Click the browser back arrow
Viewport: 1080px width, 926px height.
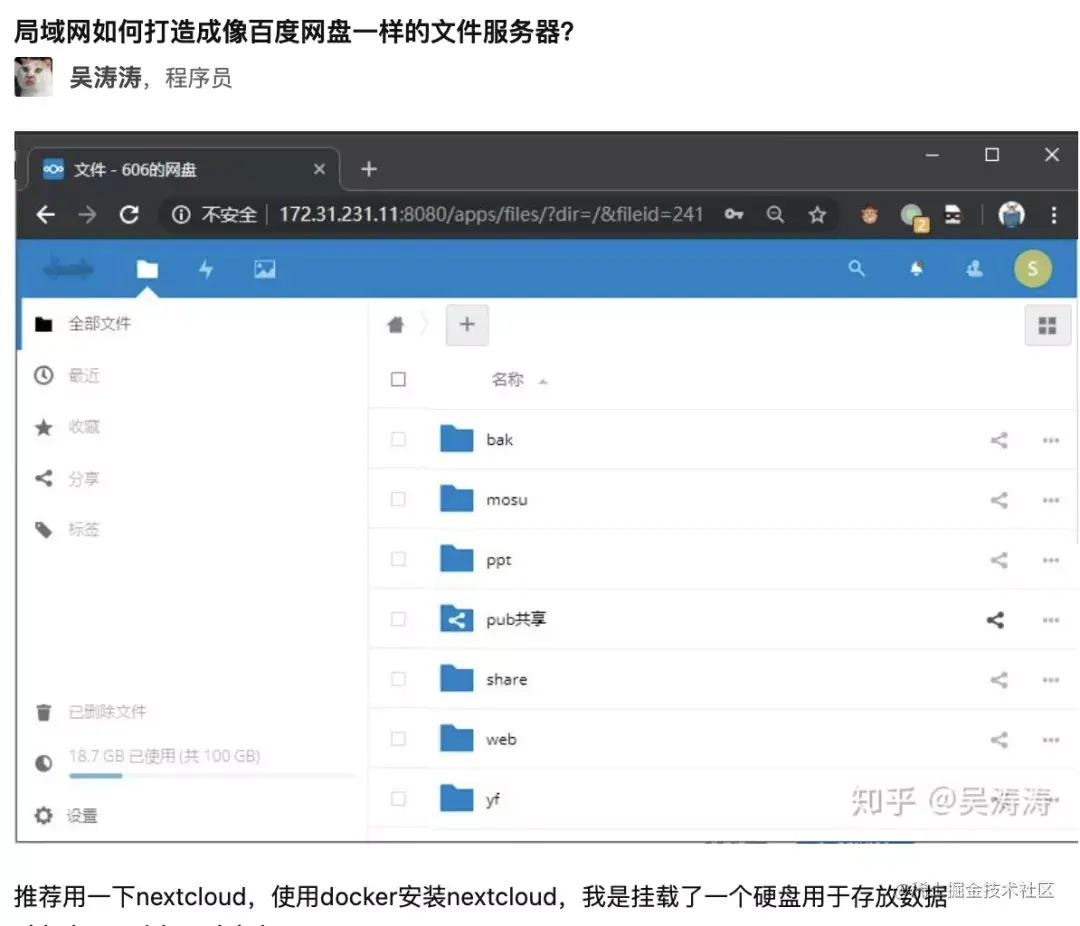[x=45, y=215]
